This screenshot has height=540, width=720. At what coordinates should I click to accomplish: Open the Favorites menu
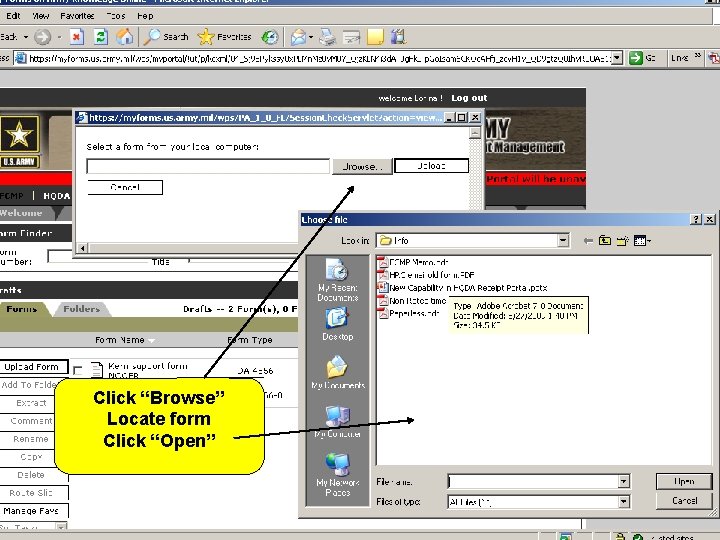(77, 16)
